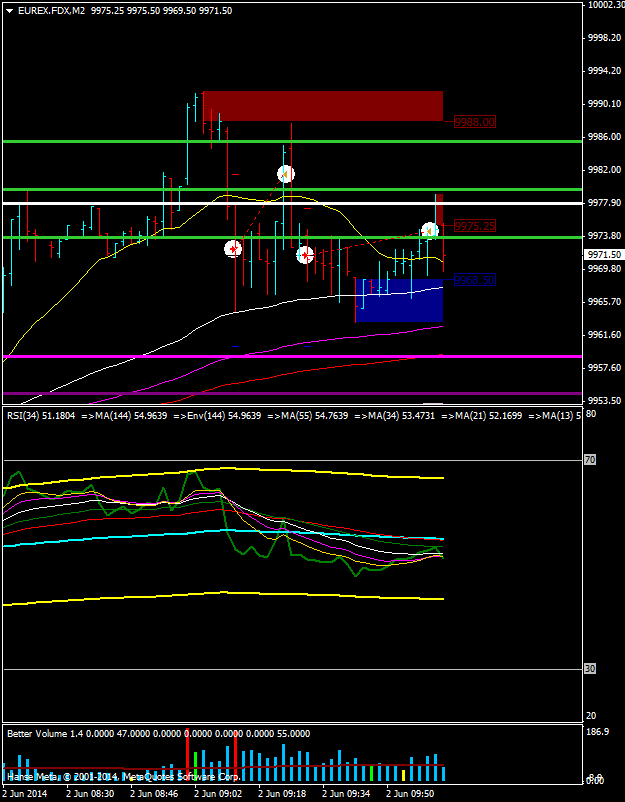Click current price 9971.50 on price axis

coord(602,255)
